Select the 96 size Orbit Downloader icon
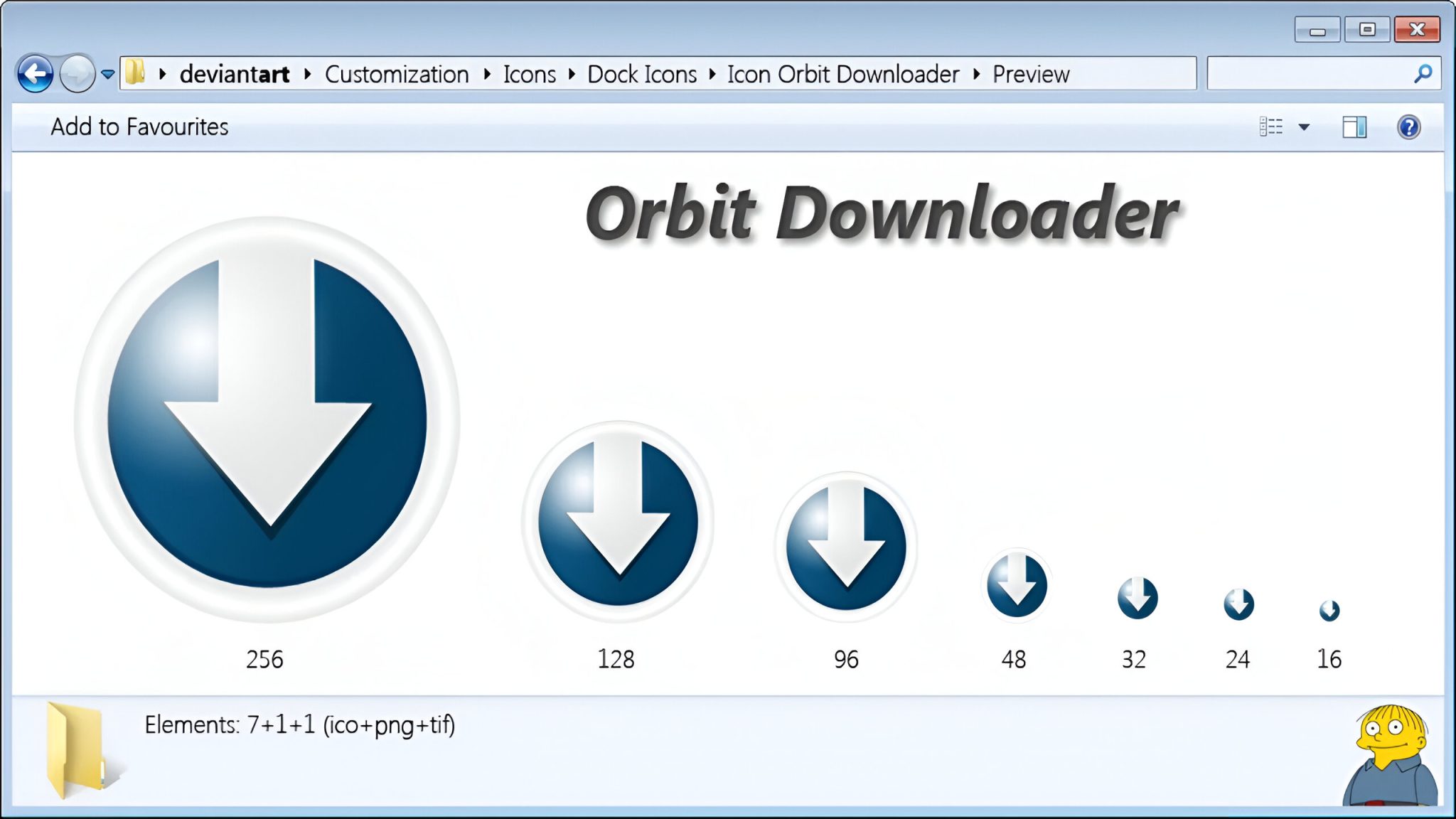The width and height of the screenshot is (1456, 819). coord(846,547)
